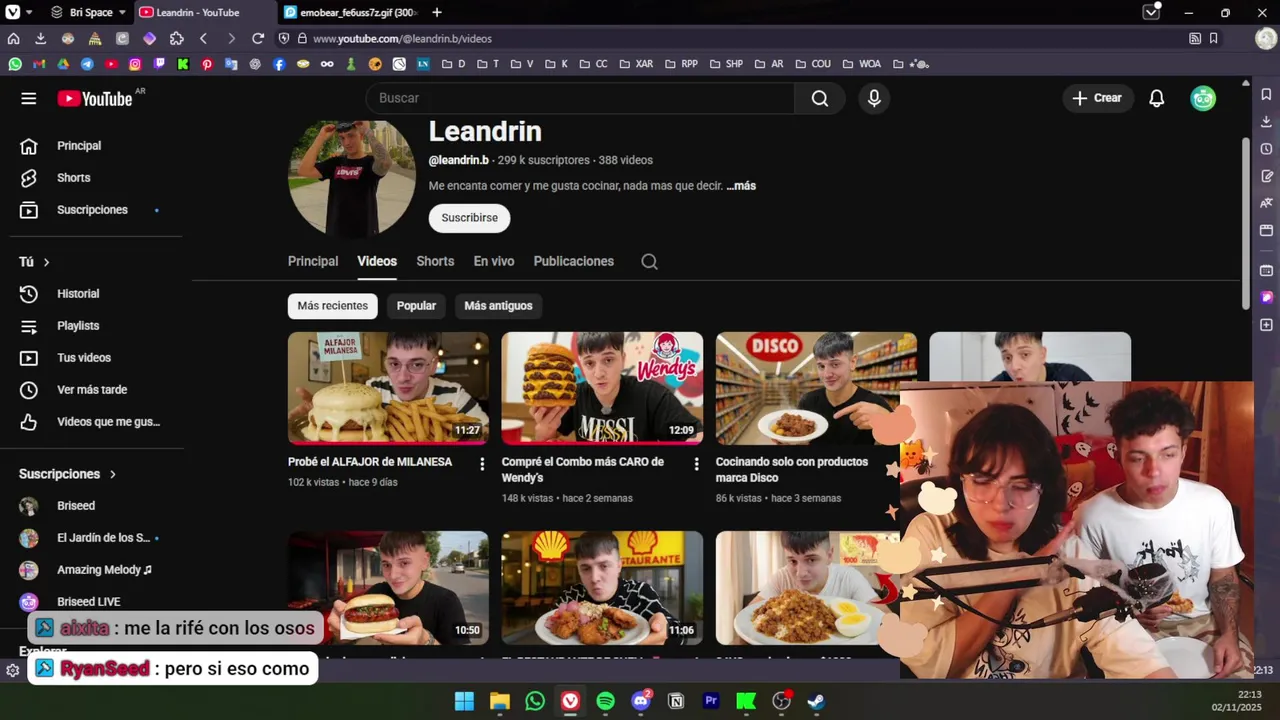Switch to emobear gif browser tab
Viewport: 1280px width, 720px height.
click(352, 12)
